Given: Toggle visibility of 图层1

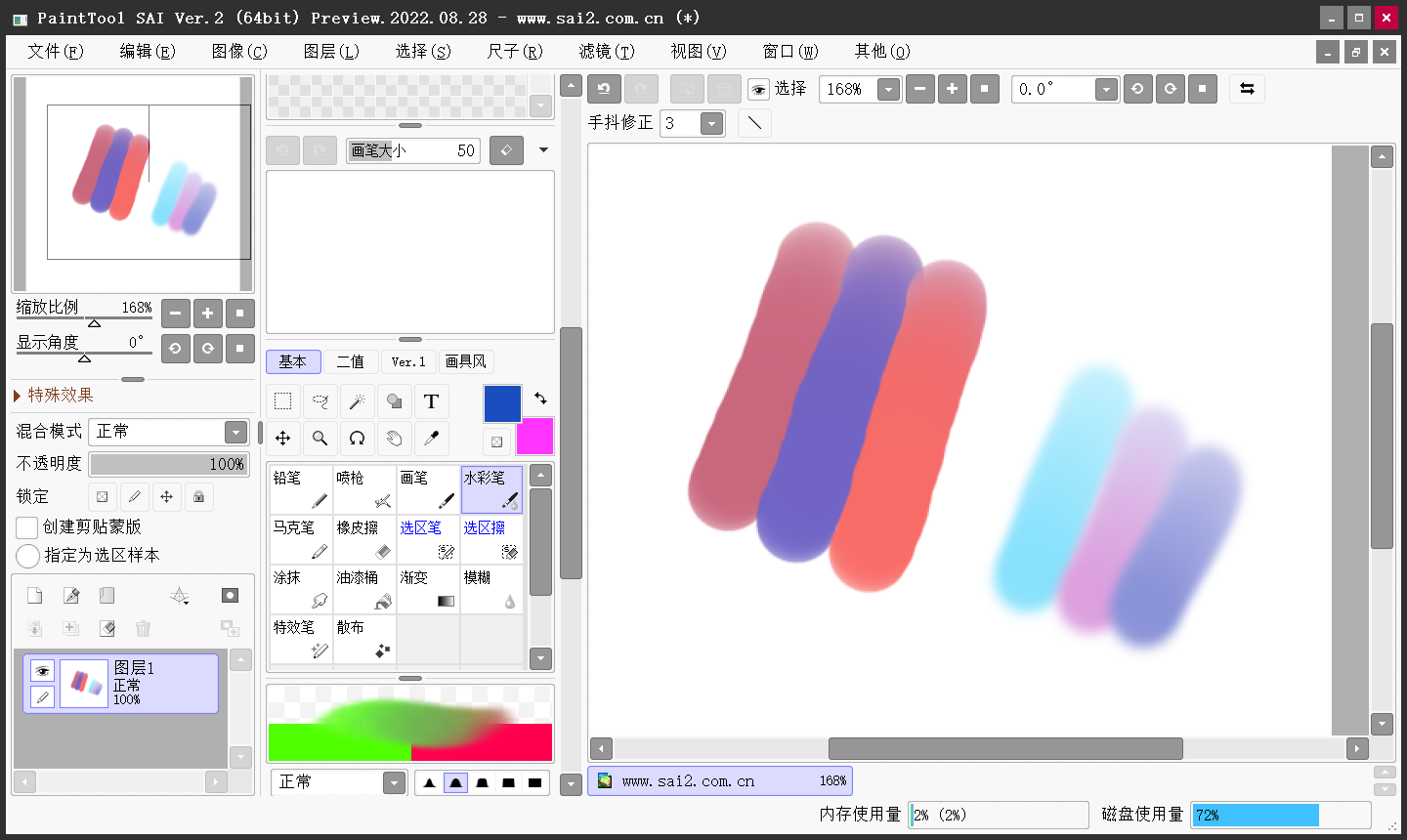Looking at the screenshot, I should (42, 671).
